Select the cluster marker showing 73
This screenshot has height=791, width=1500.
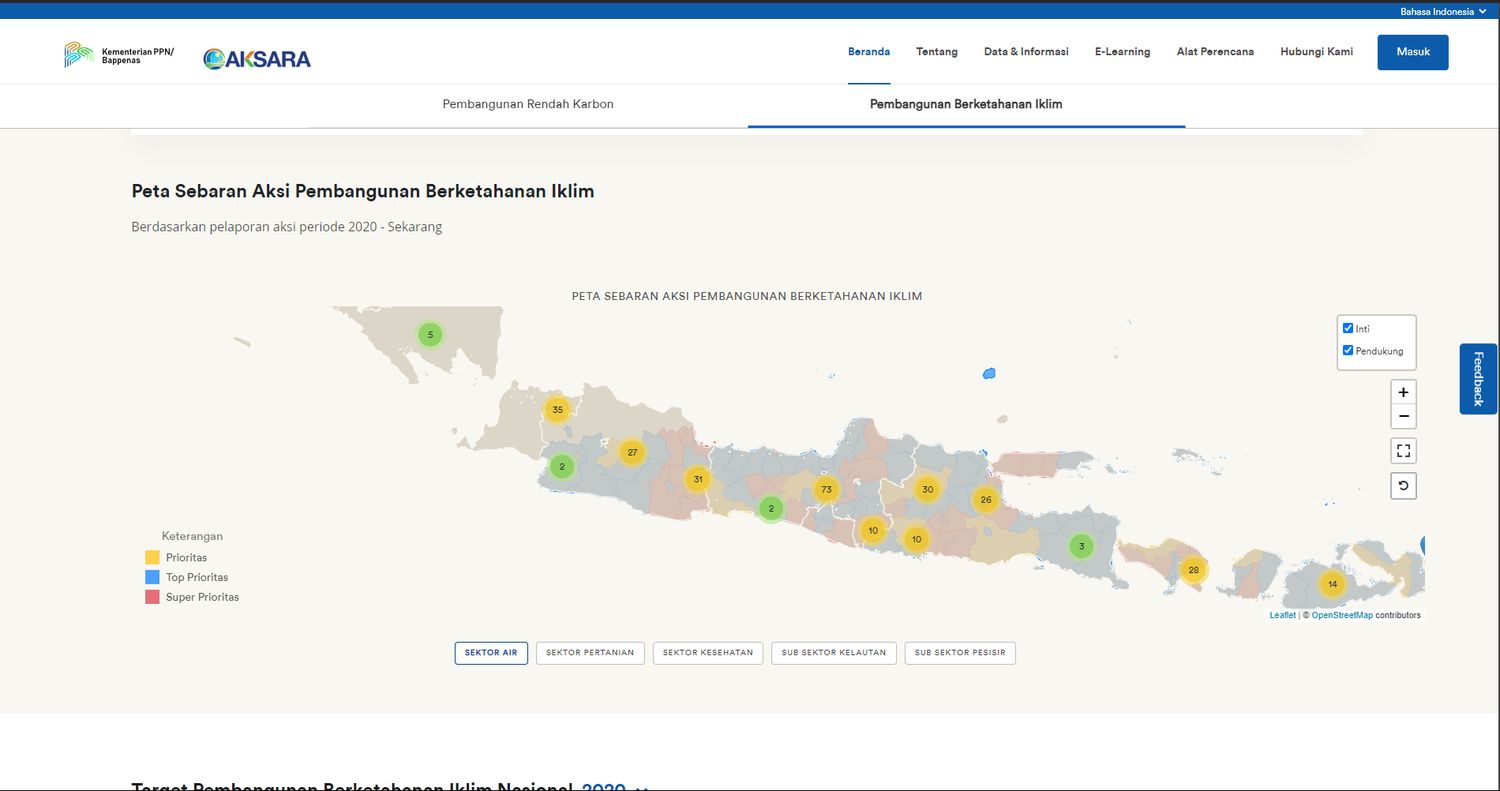825,489
